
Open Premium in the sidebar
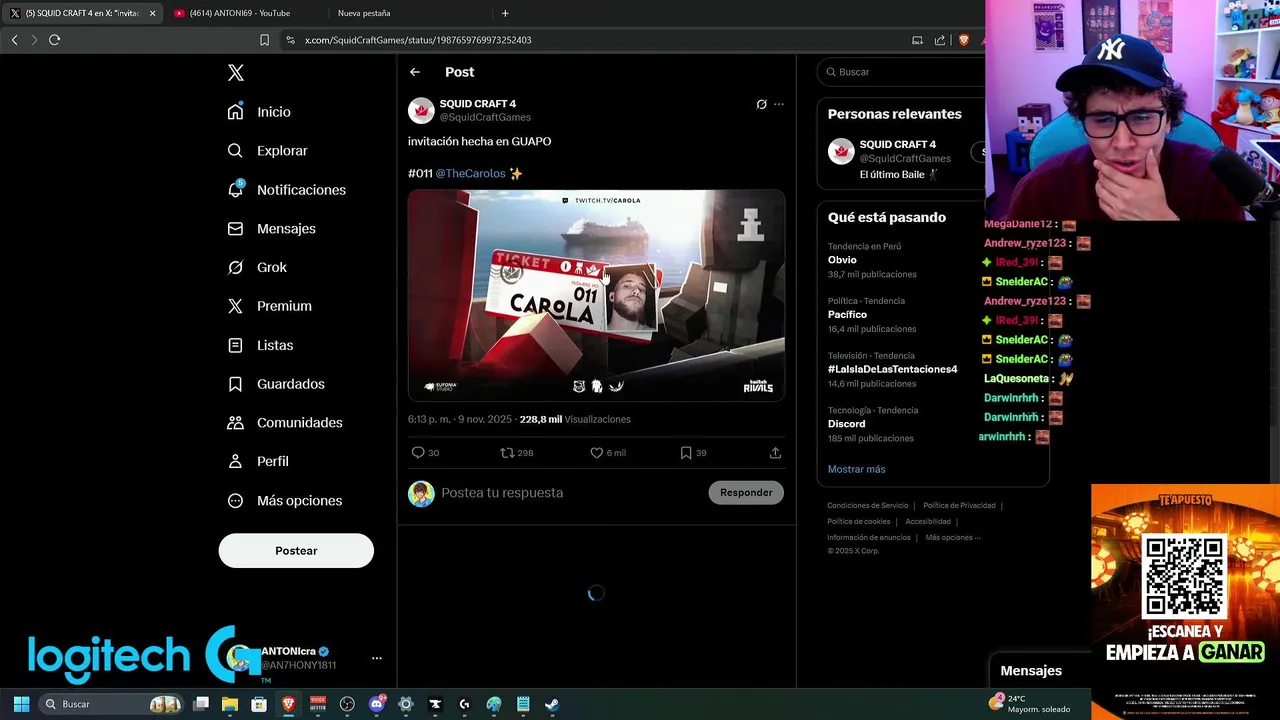[x=269, y=306]
